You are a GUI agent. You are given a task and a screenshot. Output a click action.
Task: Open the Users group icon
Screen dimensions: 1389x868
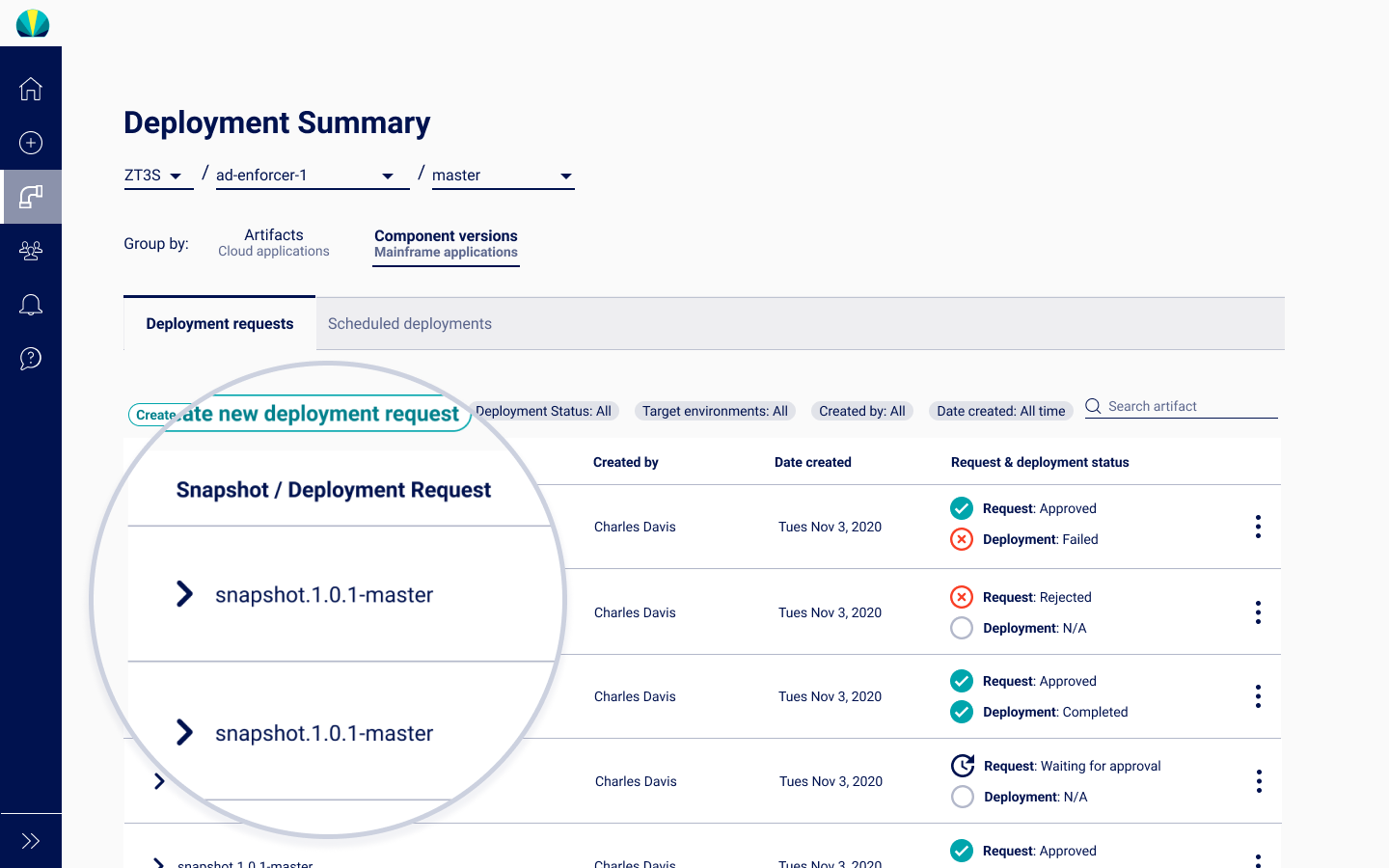point(31,251)
